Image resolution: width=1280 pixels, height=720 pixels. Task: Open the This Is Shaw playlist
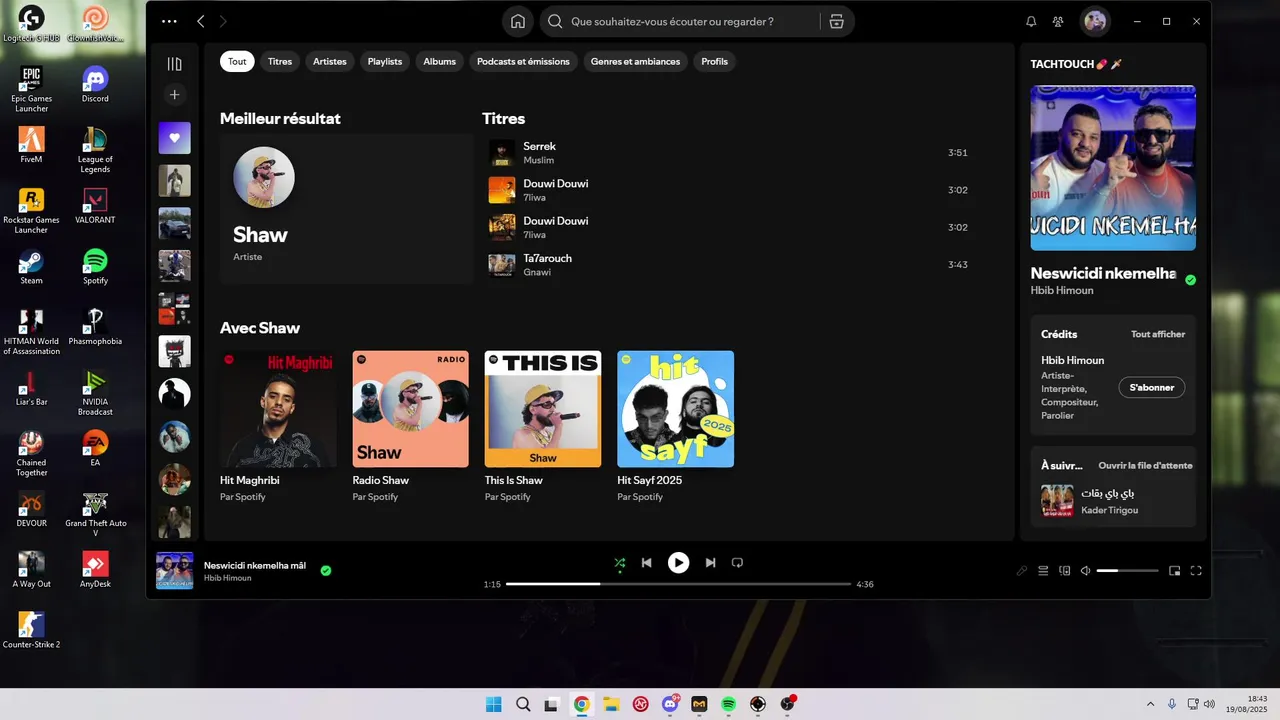point(543,425)
